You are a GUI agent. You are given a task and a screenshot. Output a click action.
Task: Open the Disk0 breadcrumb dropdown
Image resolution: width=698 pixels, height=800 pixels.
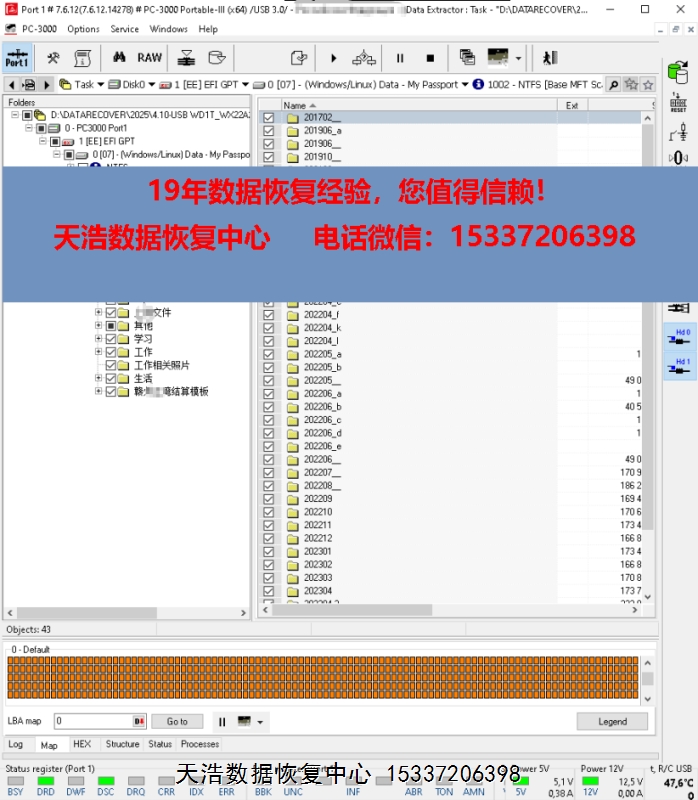tap(152, 85)
